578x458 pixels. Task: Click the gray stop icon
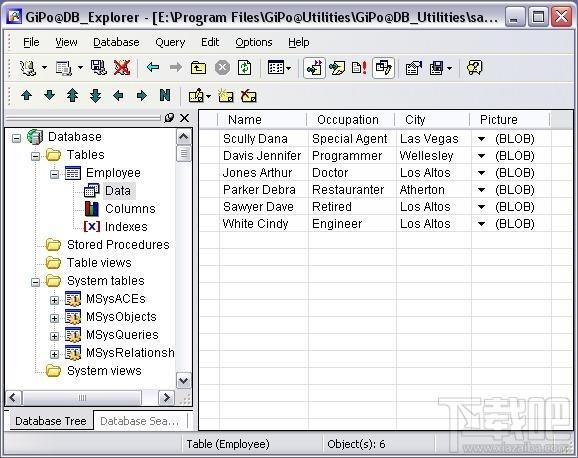222,68
